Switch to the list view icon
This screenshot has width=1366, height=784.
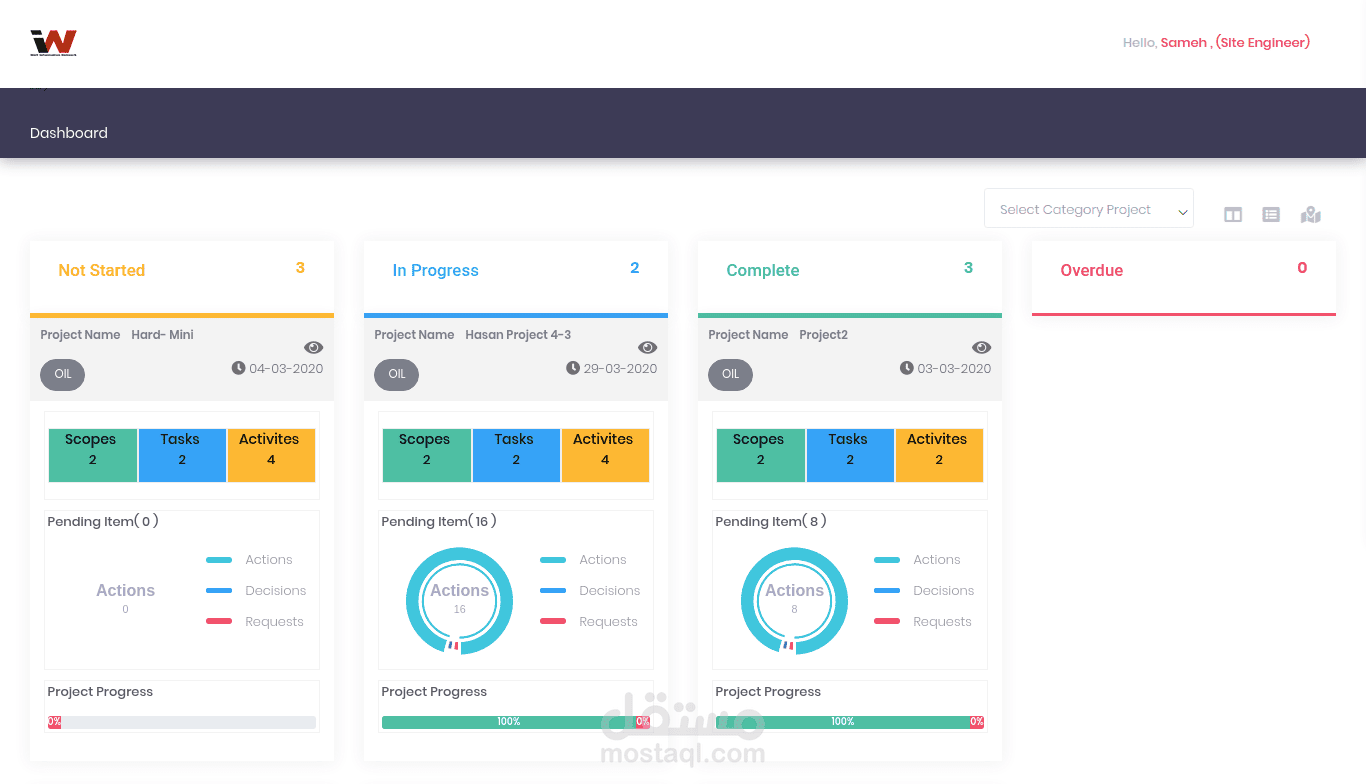pos(1271,215)
